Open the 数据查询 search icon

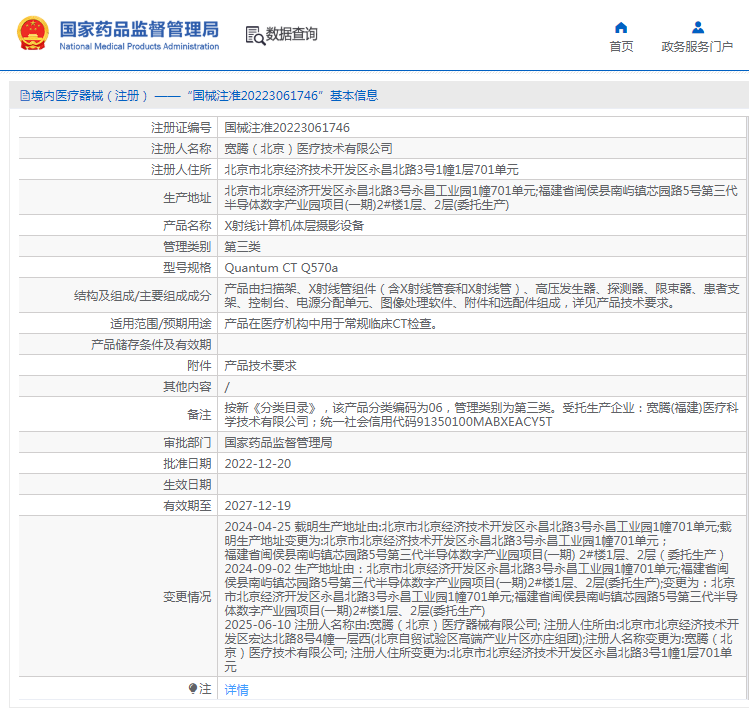click(x=255, y=35)
